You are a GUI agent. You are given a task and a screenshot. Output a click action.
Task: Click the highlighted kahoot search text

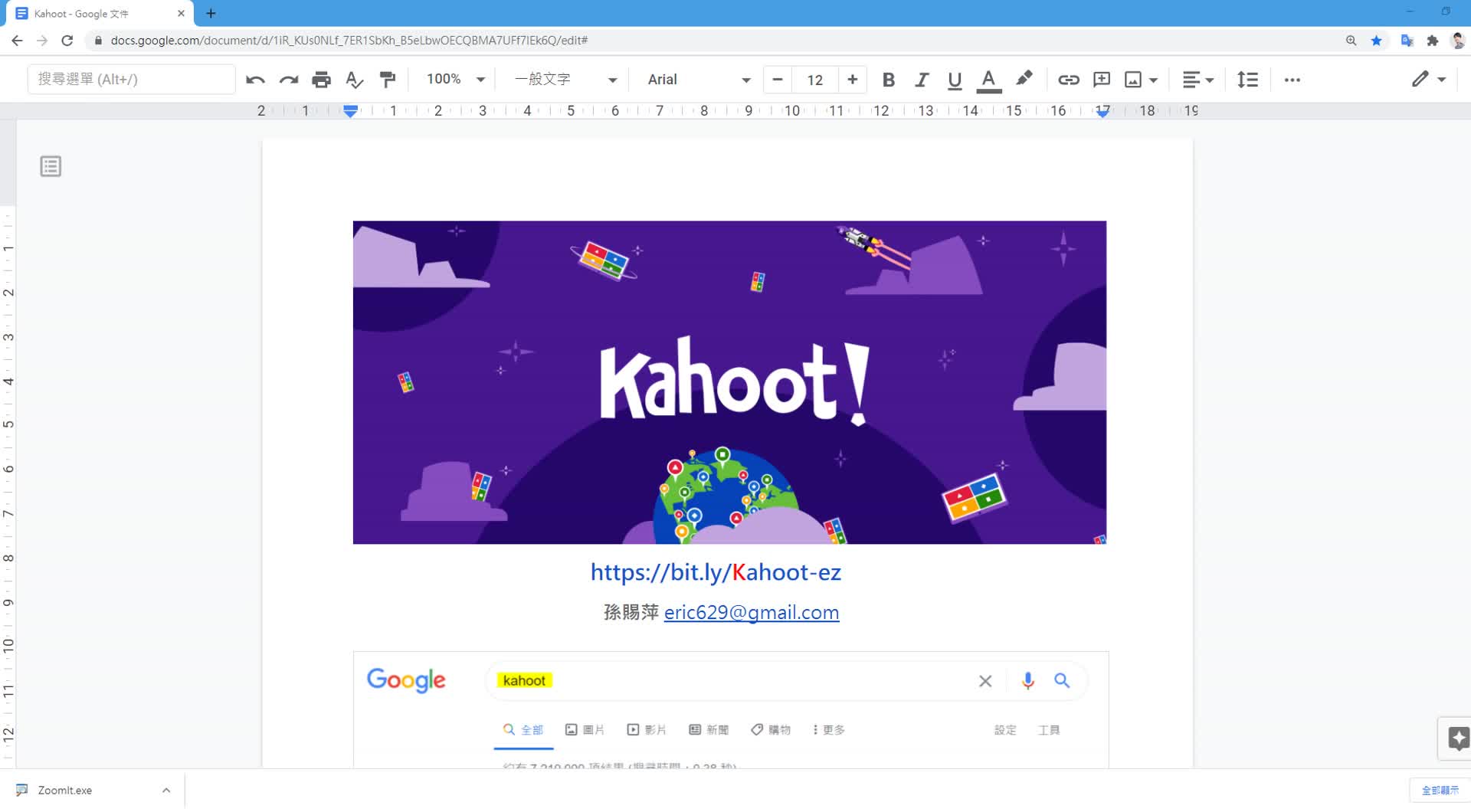[525, 680]
